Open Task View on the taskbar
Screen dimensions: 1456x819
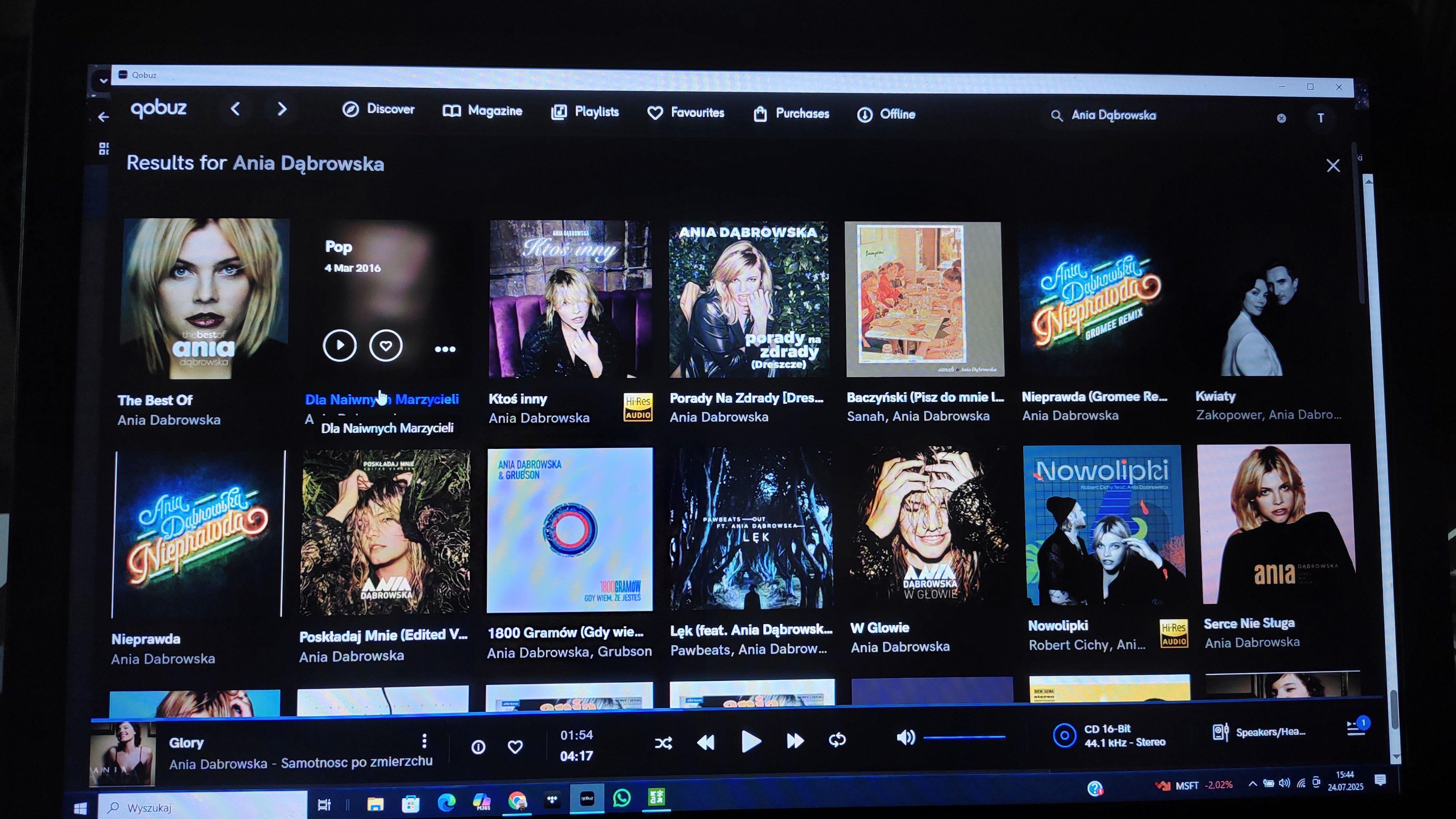(324, 805)
